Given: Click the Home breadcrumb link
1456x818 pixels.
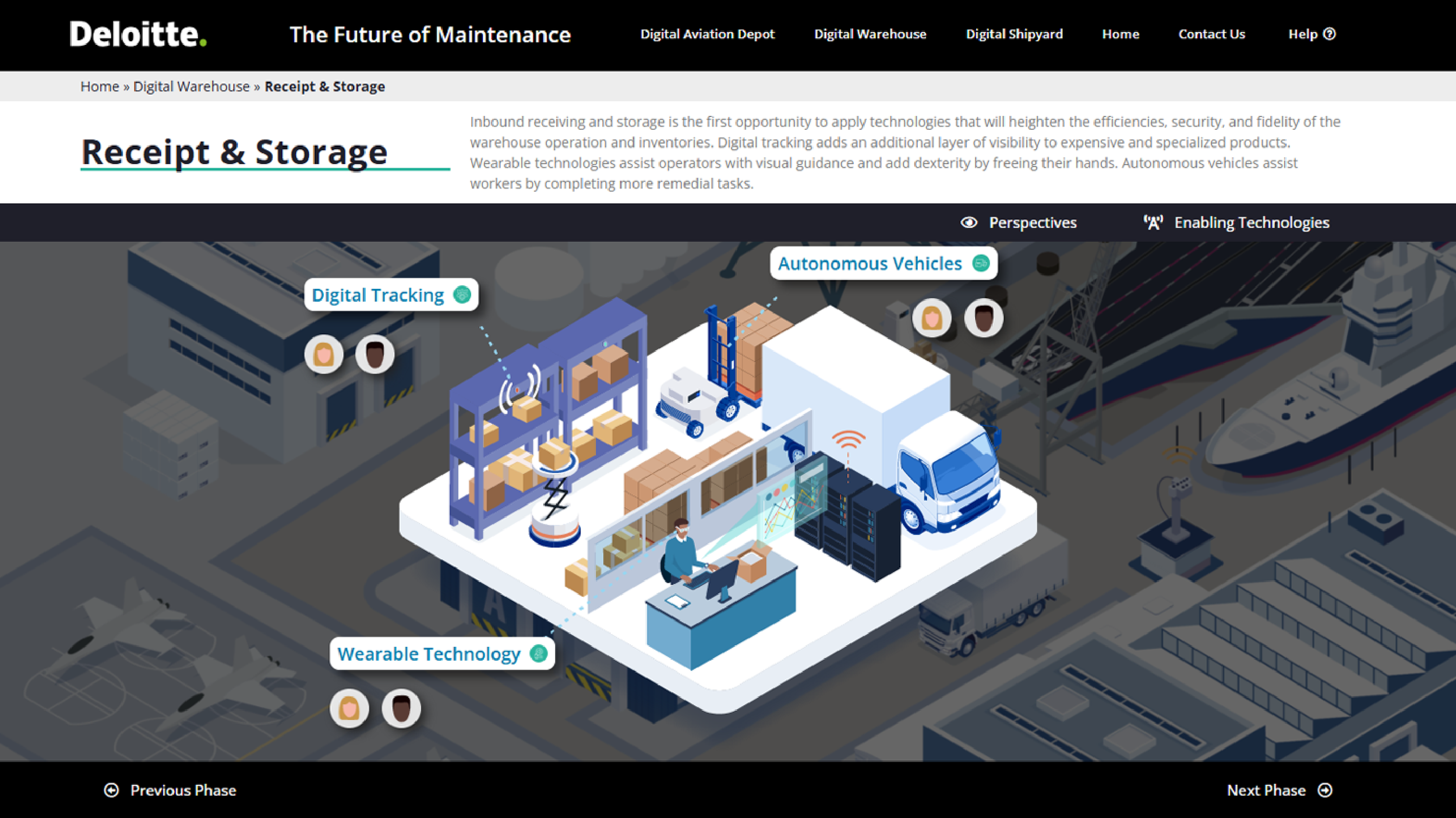Looking at the screenshot, I should click(100, 86).
